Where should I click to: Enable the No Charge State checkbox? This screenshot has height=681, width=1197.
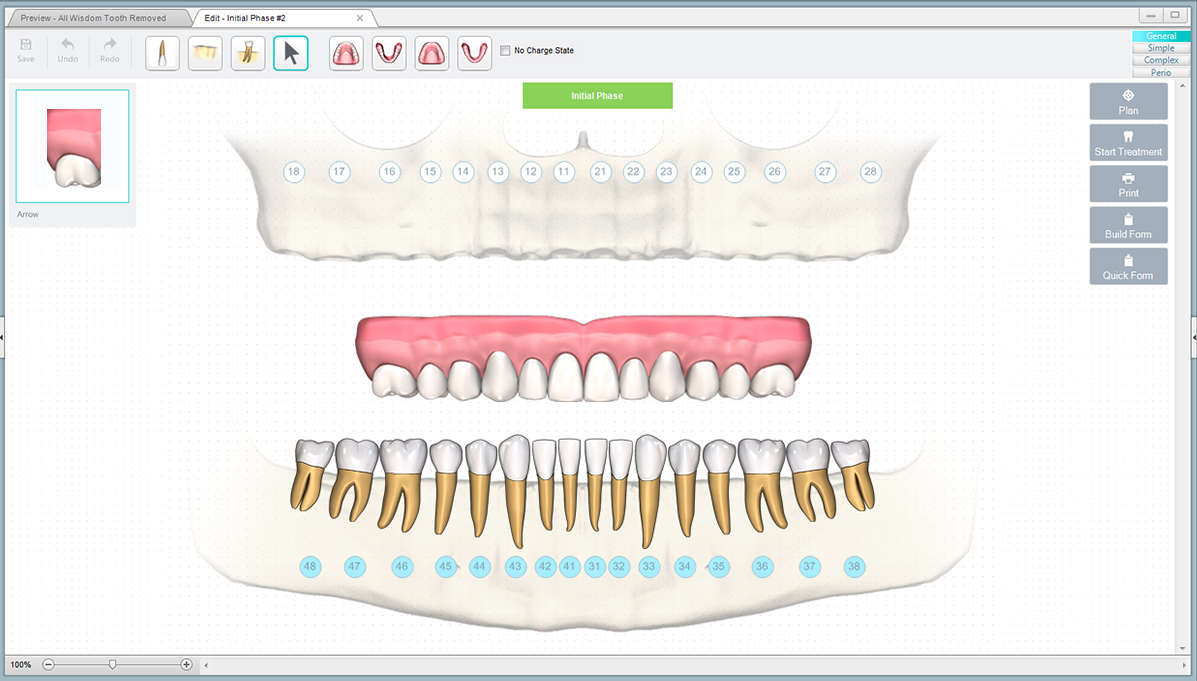505,50
